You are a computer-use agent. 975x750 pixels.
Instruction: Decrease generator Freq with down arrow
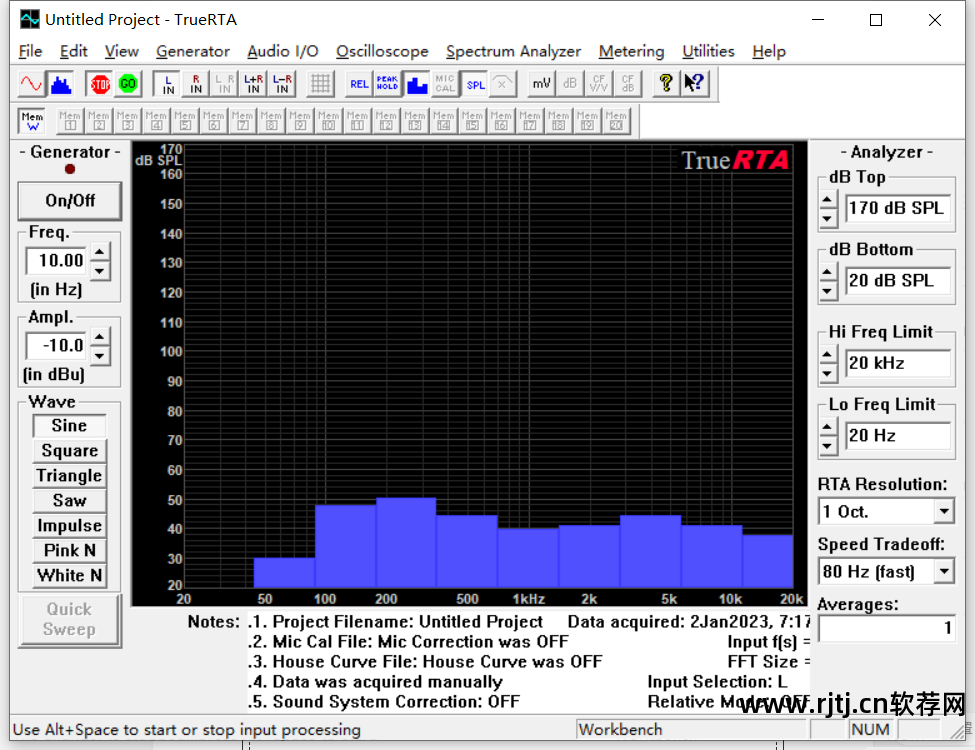[99, 271]
